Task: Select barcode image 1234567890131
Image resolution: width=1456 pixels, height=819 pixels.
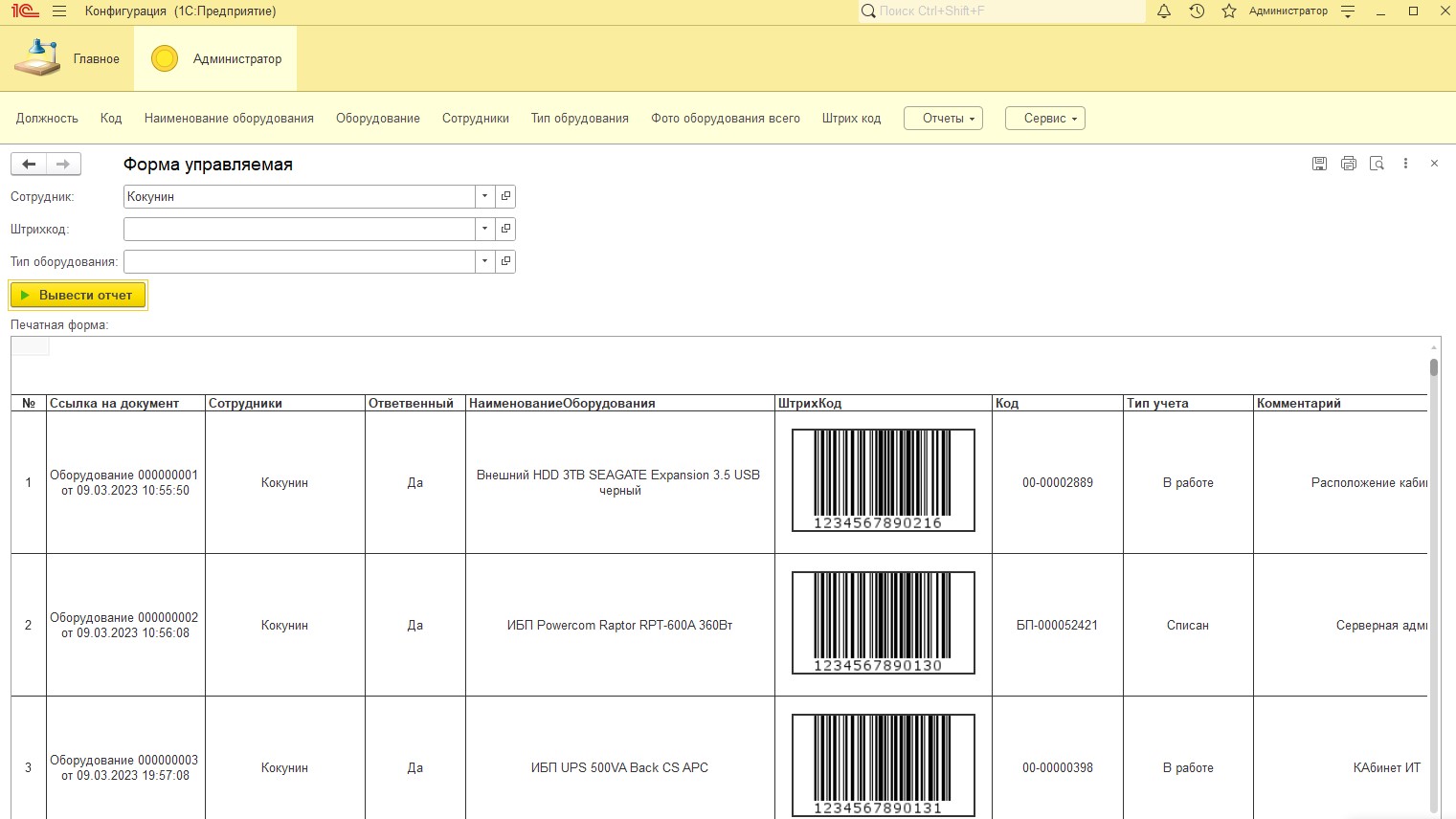Action: tap(883, 765)
